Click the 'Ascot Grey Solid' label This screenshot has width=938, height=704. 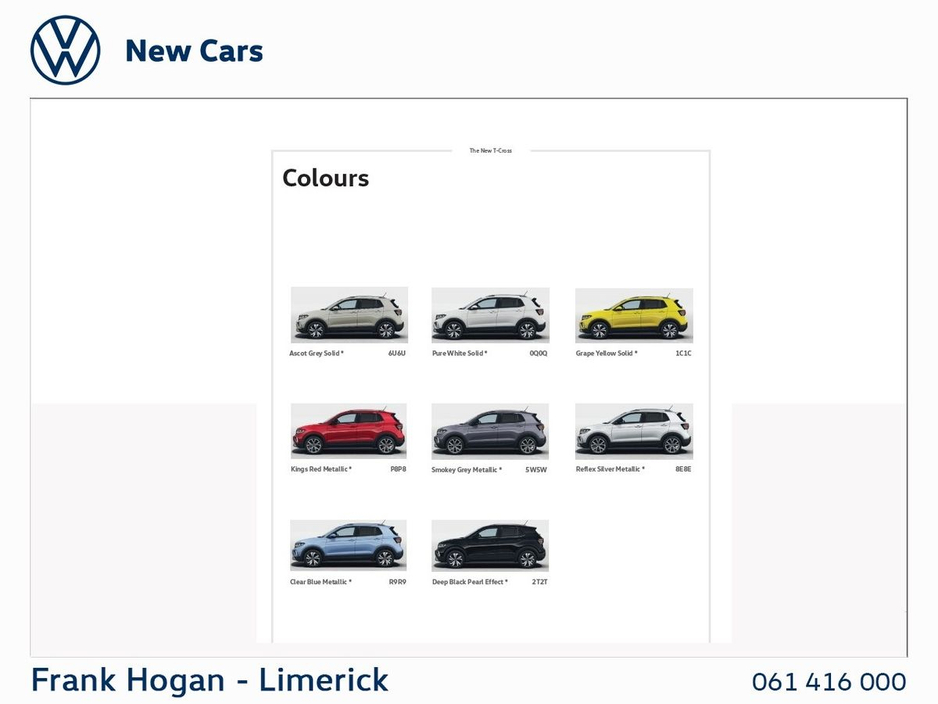316,353
